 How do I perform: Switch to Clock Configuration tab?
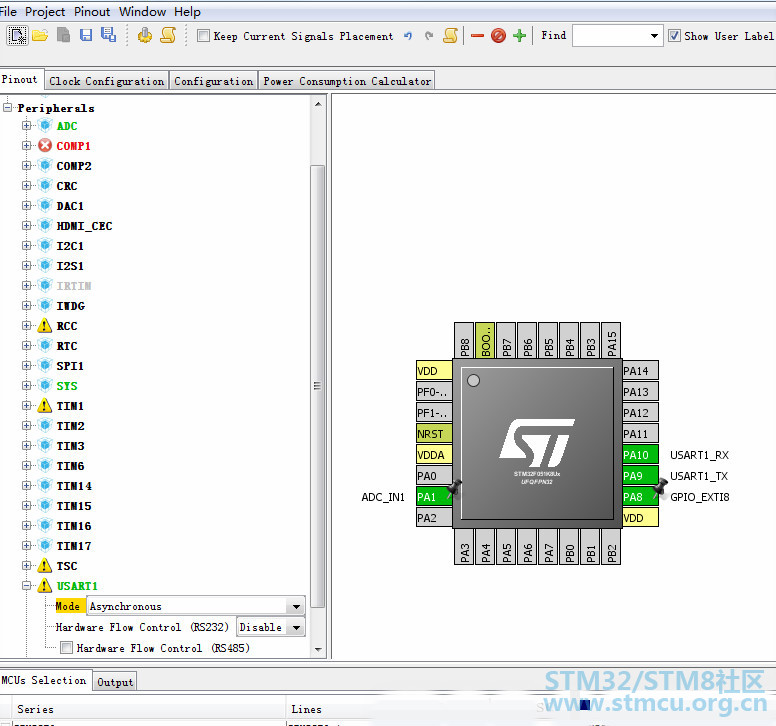click(x=106, y=81)
